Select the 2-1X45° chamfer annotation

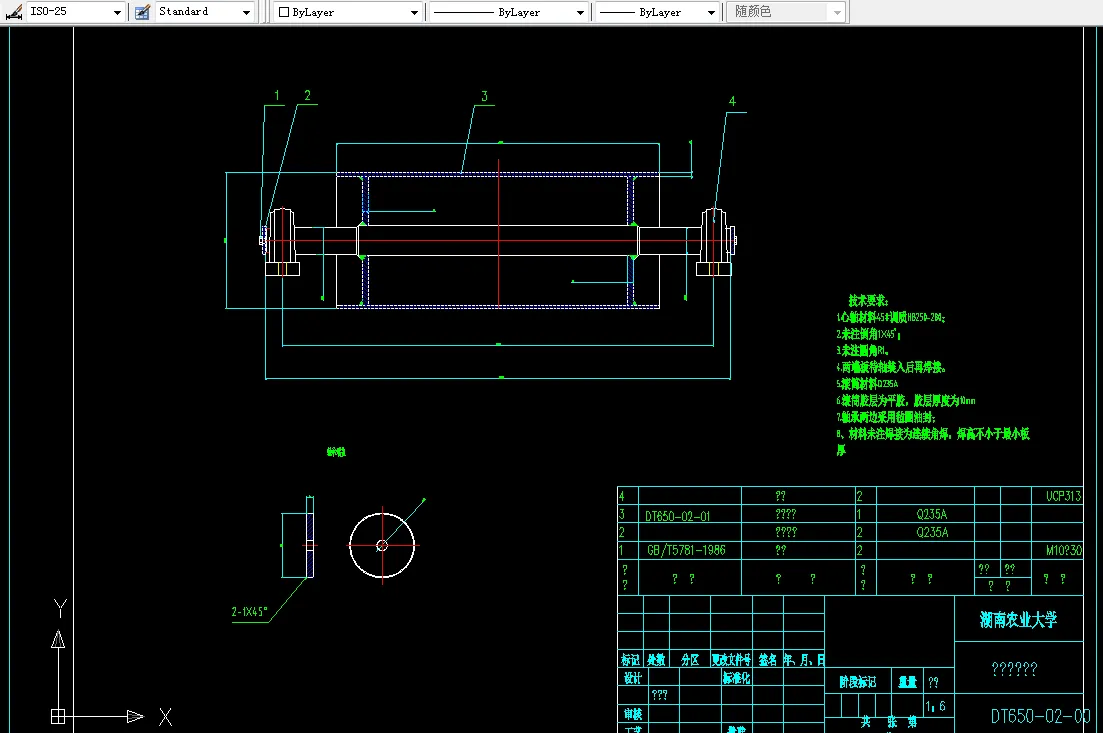pyautogui.click(x=249, y=612)
